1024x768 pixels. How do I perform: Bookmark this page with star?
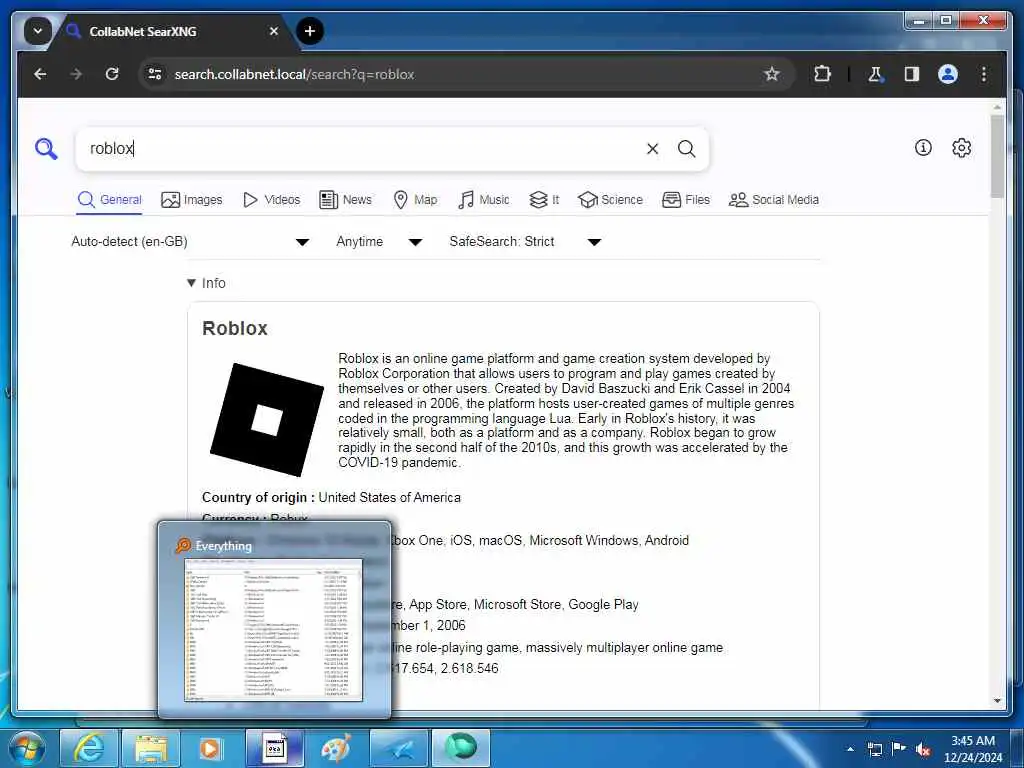pos(772,74)
